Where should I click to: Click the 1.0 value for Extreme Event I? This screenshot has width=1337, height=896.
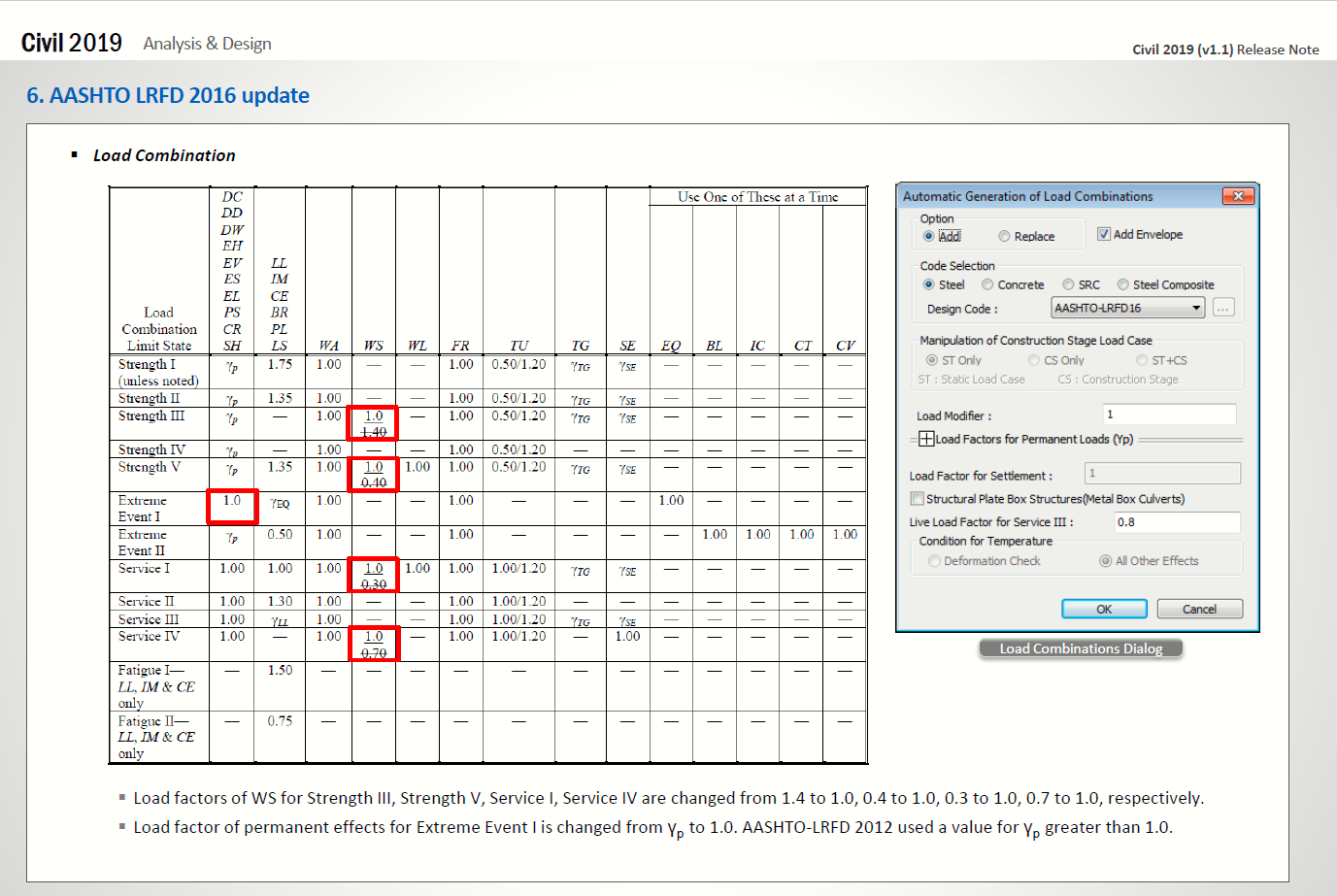coord(232,501)
